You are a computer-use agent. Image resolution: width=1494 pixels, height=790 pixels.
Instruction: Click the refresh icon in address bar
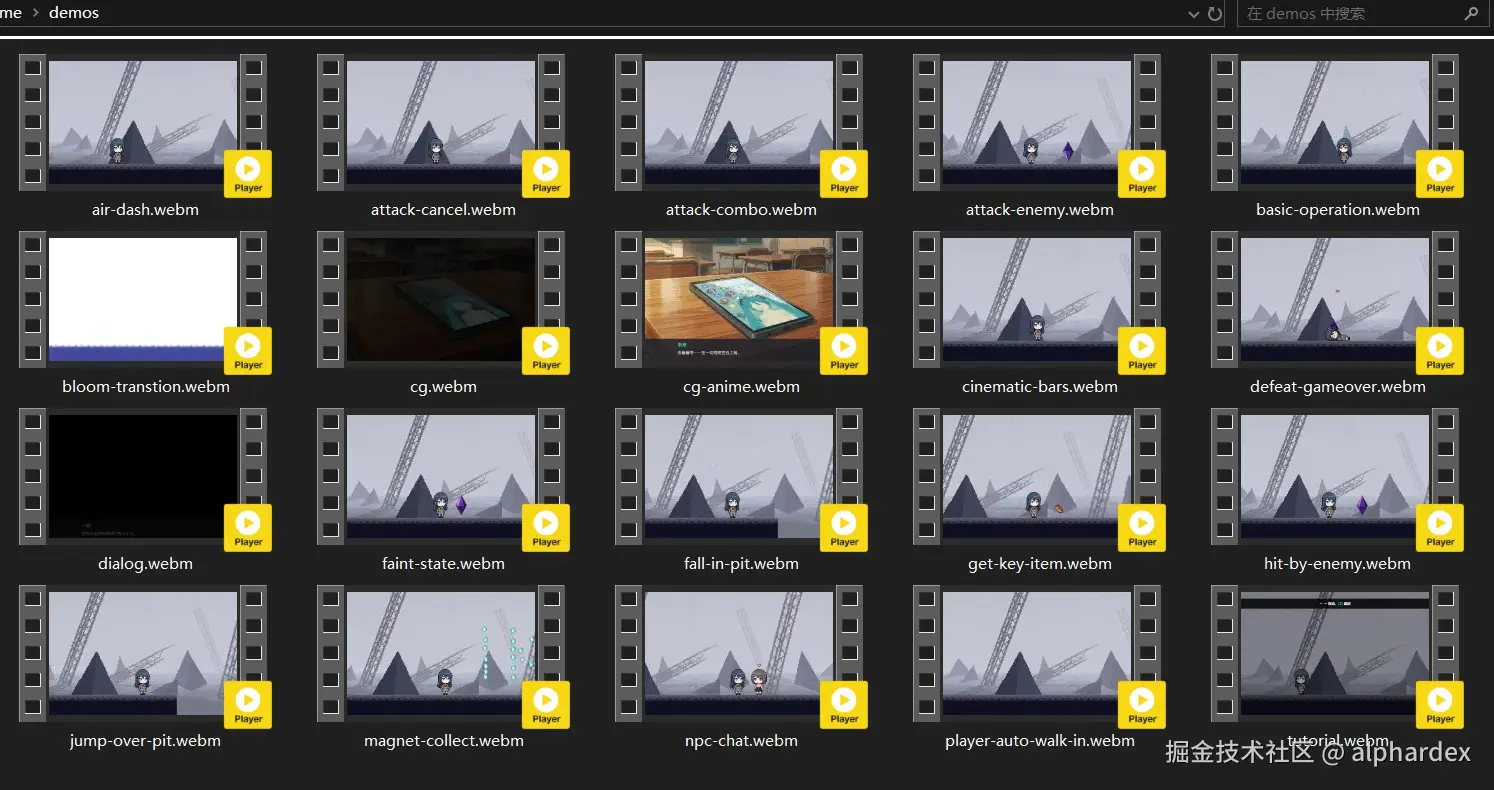(1215, 14)
